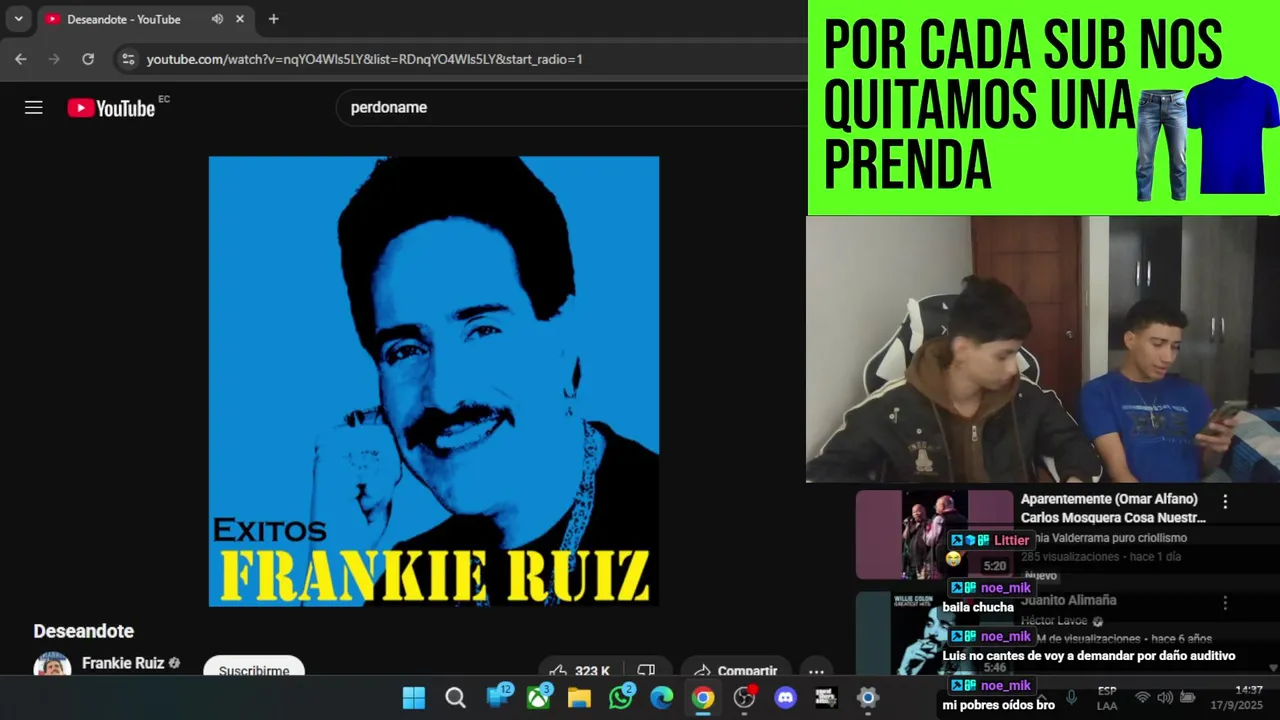Reload the current YouTube page
This screenshot has height=720, width=1280.
point(88,59)
